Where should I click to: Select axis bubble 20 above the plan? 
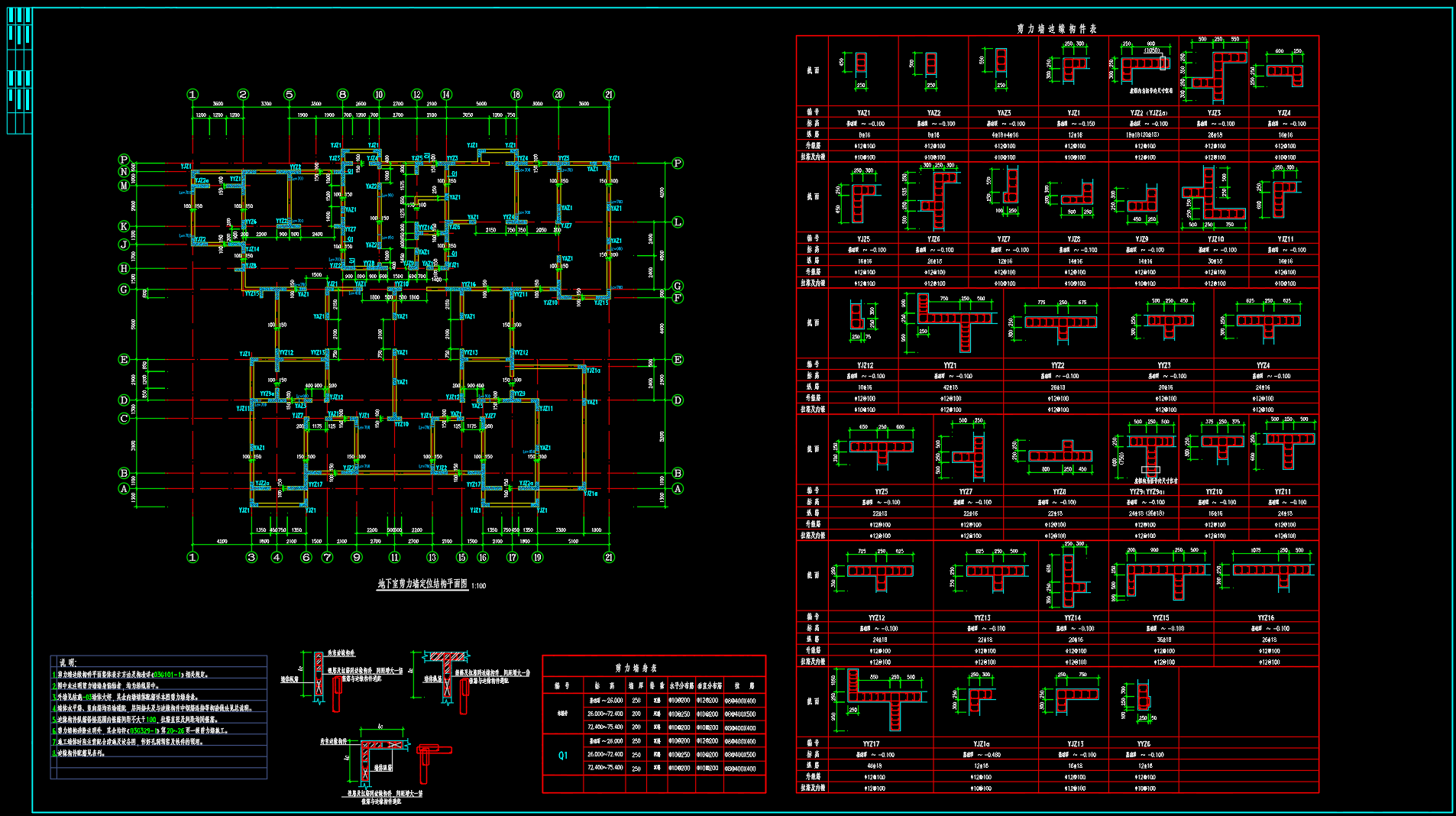pos(558,95)
